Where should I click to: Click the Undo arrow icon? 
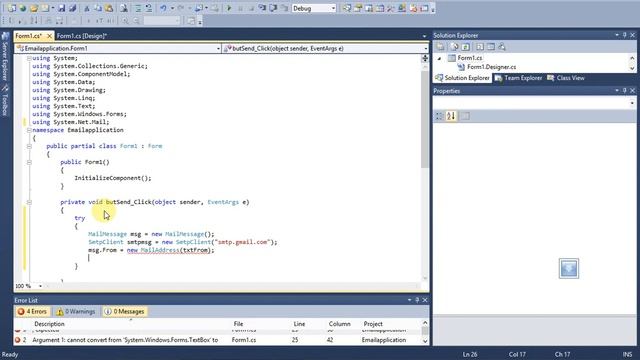pos(163,8)
